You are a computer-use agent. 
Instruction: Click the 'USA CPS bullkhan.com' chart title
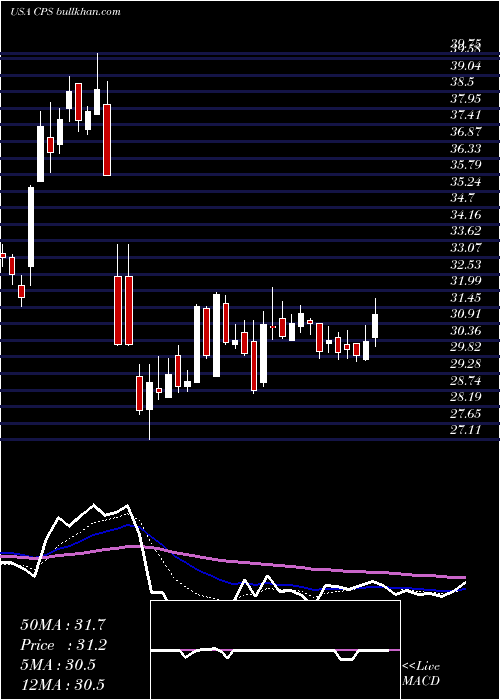[65, 12]
